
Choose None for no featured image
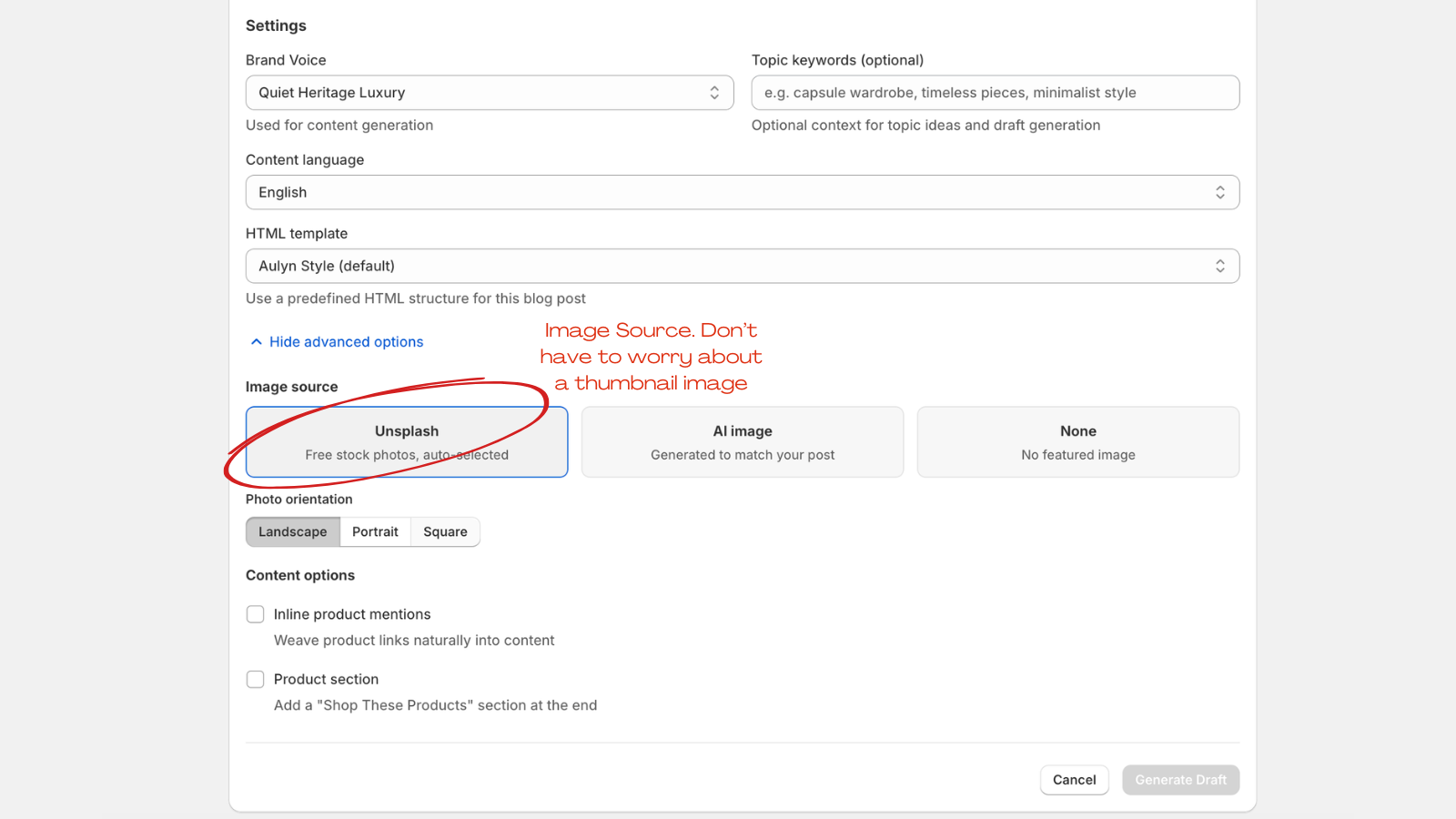point(1077,442)
